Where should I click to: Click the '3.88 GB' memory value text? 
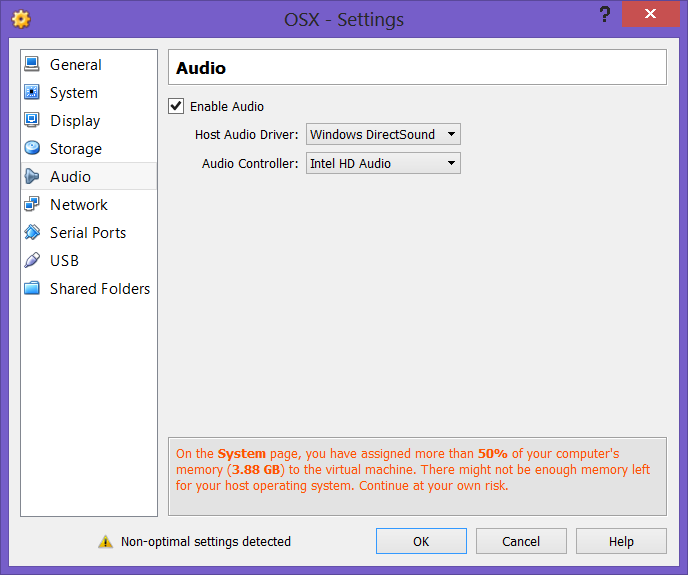256,470
